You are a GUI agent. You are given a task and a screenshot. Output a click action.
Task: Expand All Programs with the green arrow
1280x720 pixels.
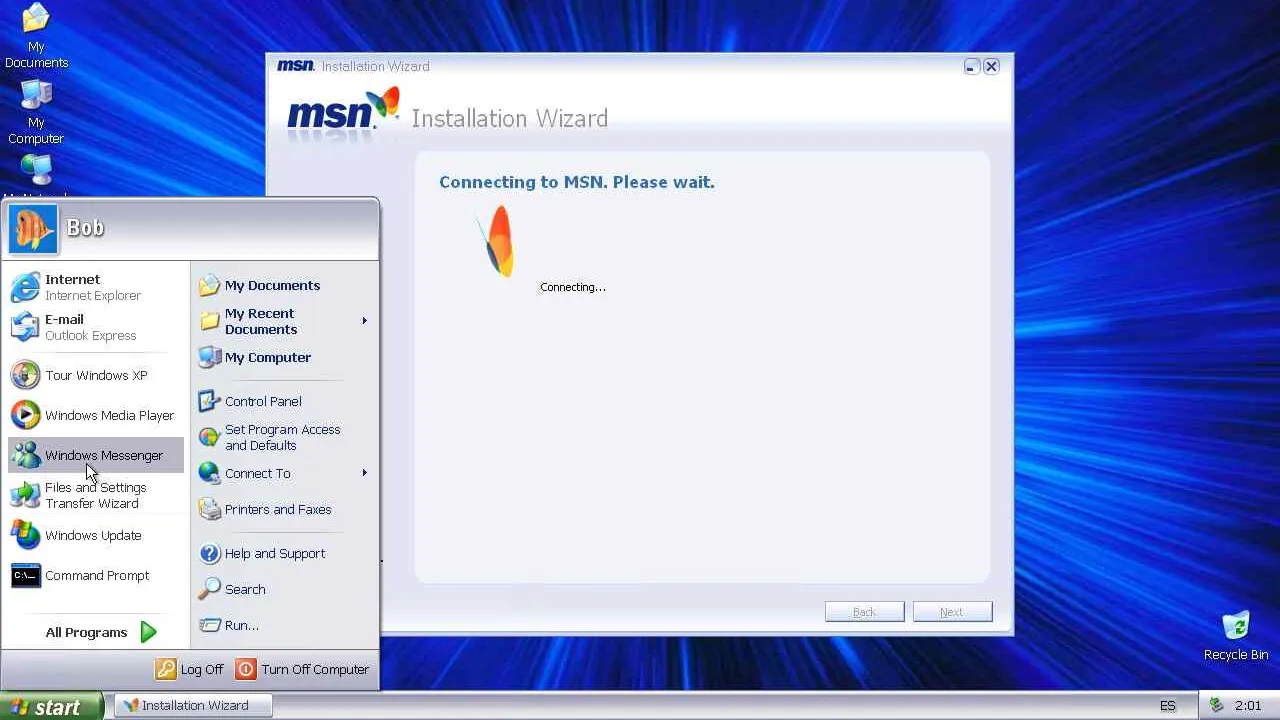(x=148, y=632)
